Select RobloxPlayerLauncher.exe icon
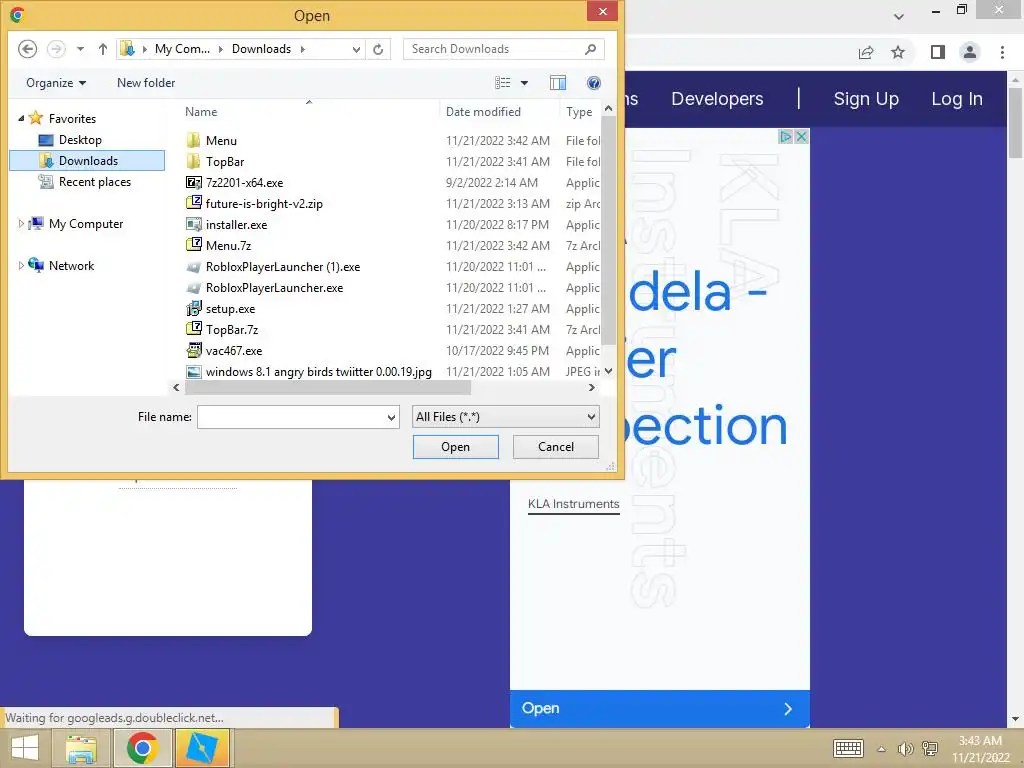Screen dimensions: 1024x768 [193, 287]
